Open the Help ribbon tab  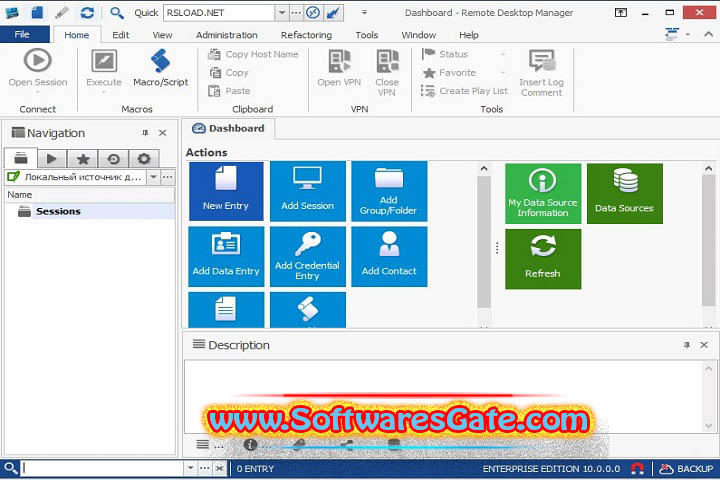point(468,35)
